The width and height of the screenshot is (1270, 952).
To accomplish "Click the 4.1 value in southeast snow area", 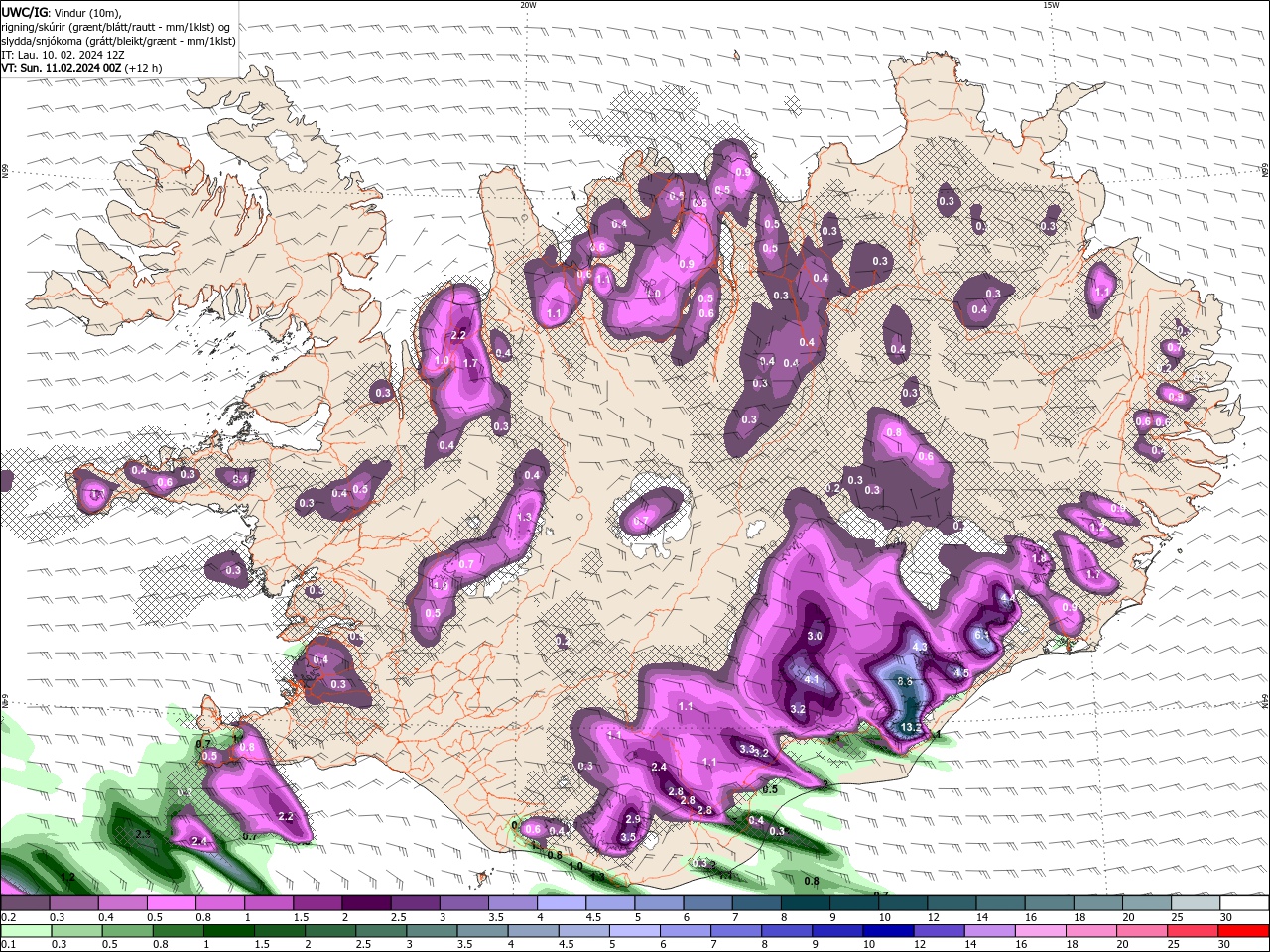I will 812,679.
